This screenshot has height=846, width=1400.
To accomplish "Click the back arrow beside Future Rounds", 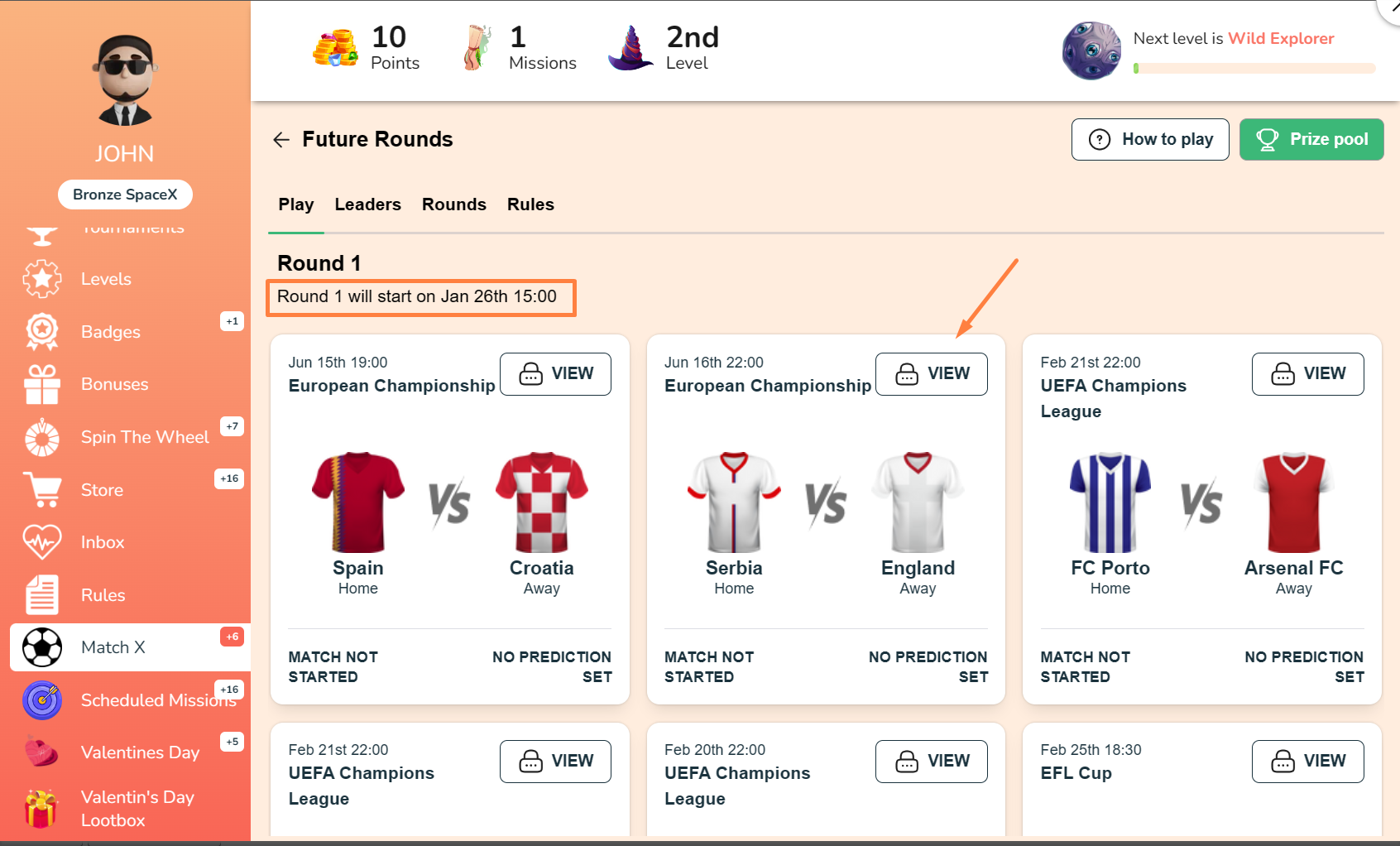I will coord(281,140).
